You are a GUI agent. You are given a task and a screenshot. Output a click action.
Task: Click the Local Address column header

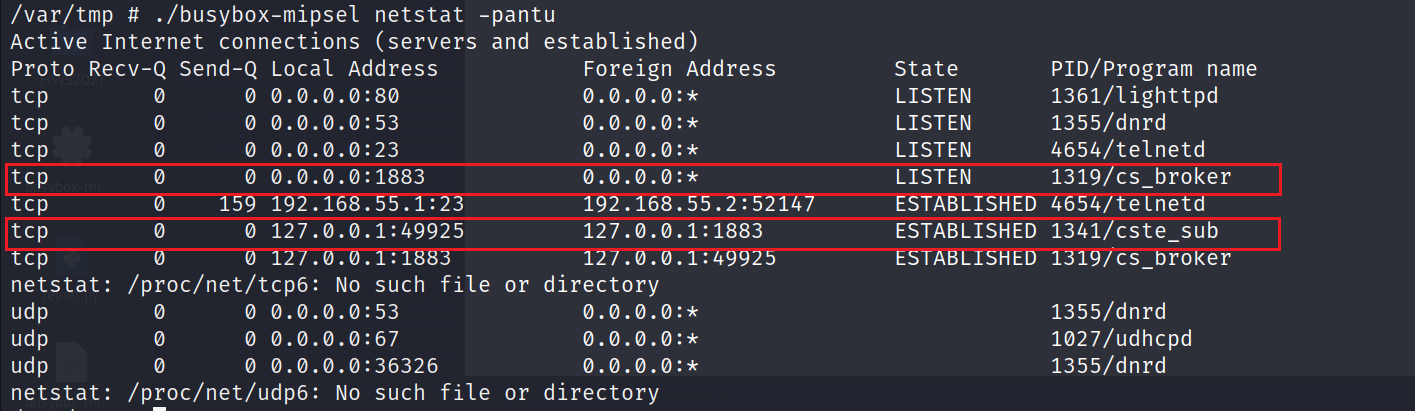coord(354,69)
